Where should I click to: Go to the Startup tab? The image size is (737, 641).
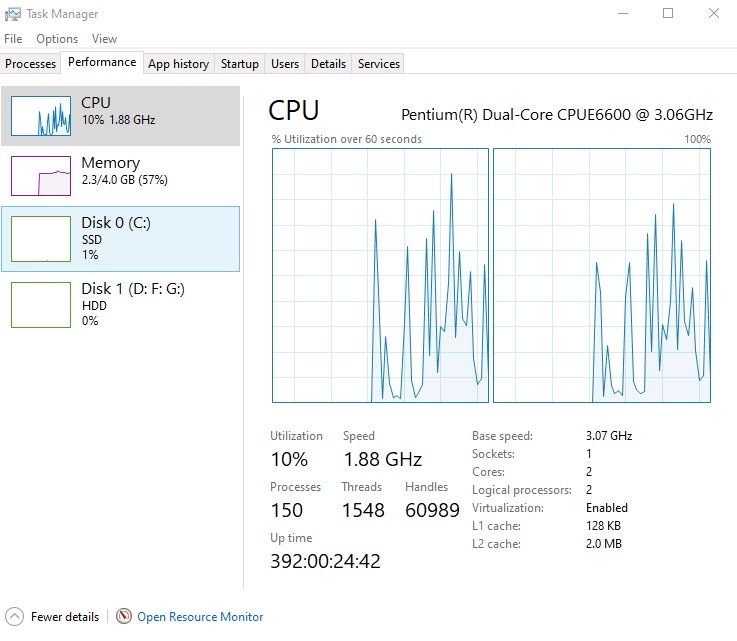[240, 64]
